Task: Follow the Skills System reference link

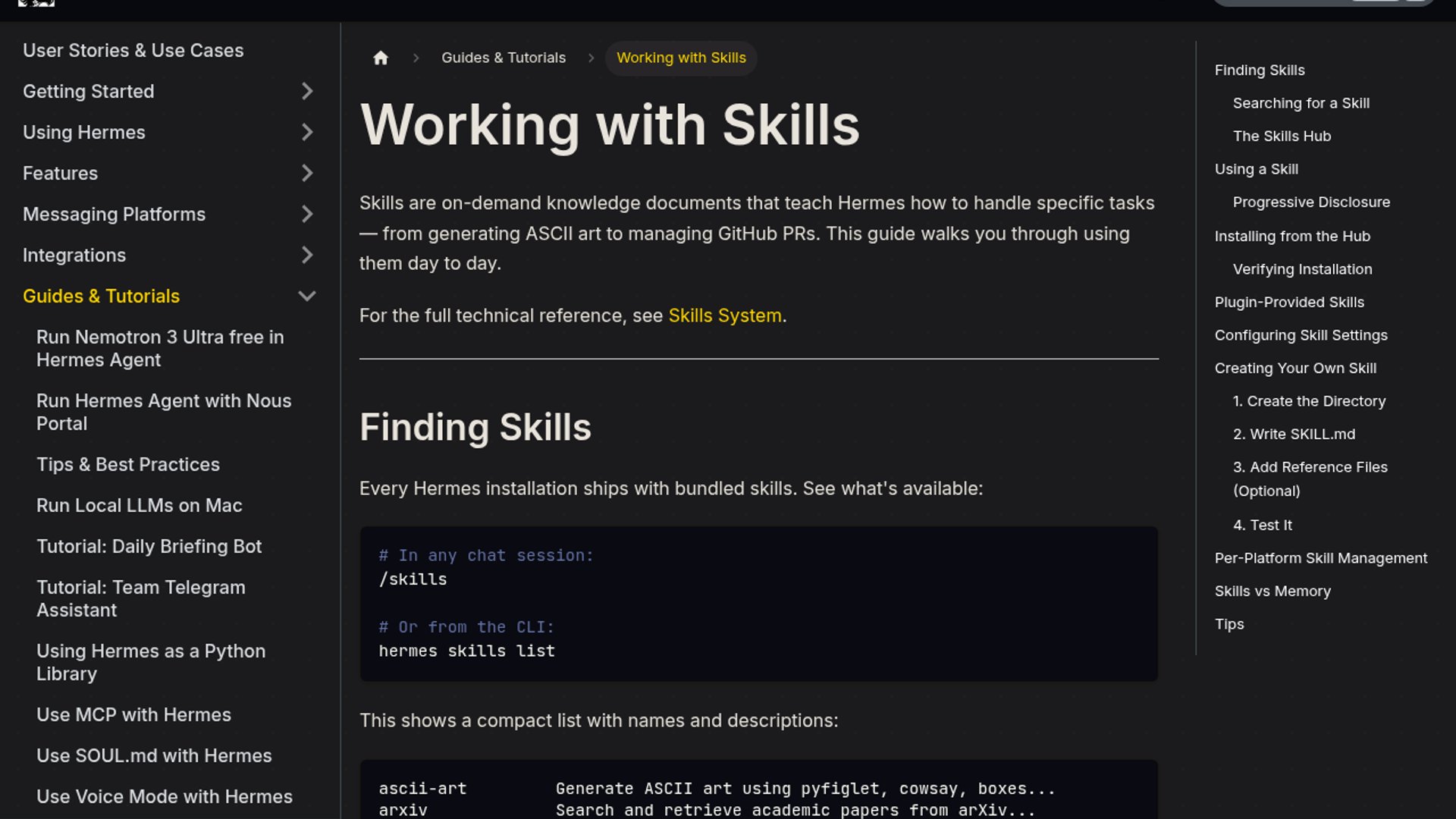Action: point(725,315)
